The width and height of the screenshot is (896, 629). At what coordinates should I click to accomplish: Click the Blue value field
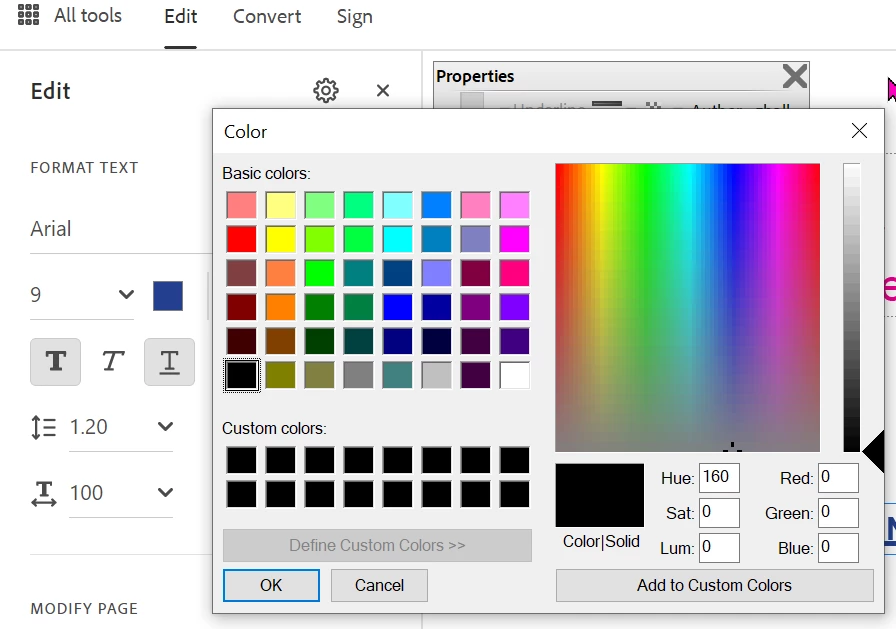point(838,547)
